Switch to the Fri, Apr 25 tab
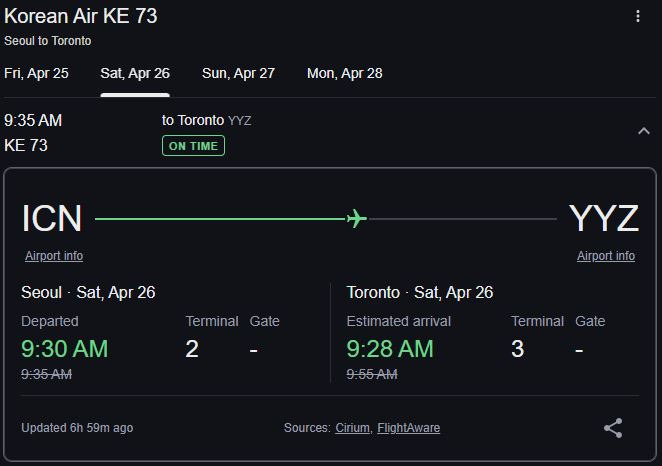This screenshot has width=662, height=466. coord(36,73)
